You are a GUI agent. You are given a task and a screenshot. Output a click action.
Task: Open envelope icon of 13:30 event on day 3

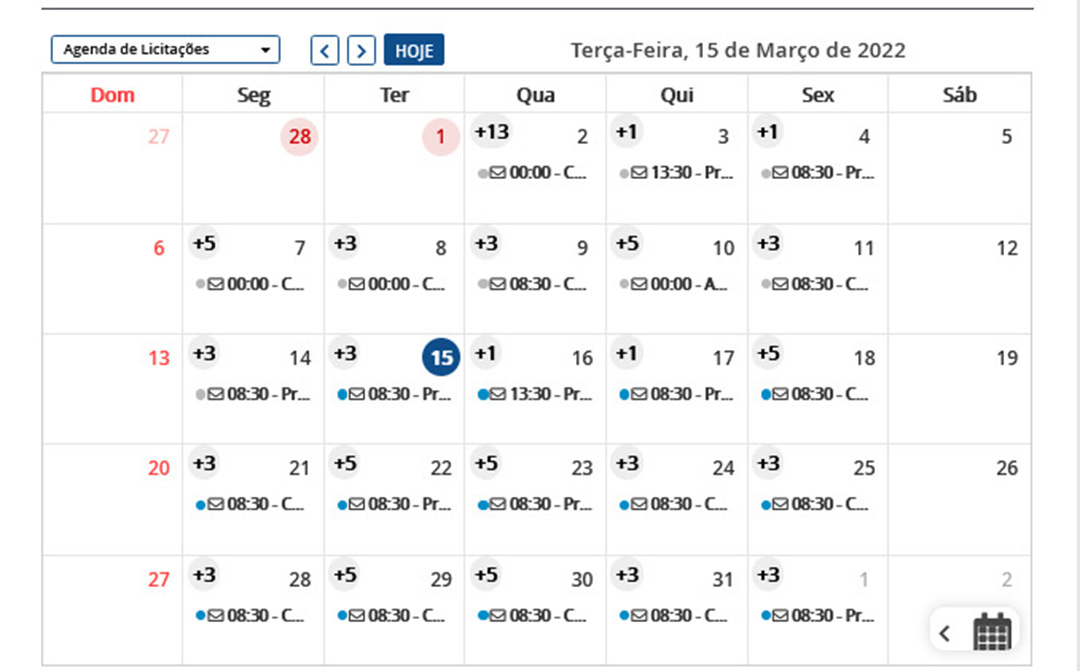(639, 172)
